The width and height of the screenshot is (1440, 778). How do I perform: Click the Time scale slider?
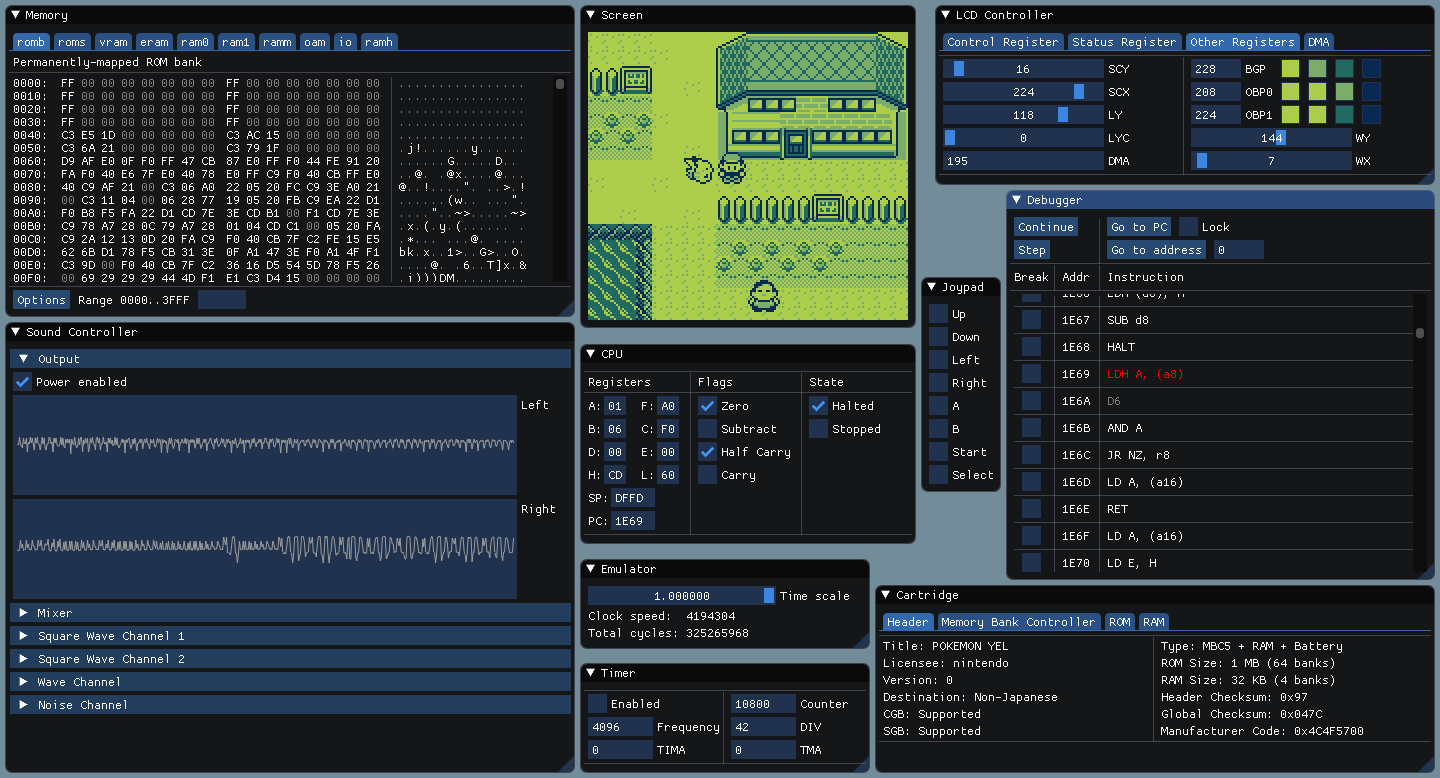(x=682, y=596)
